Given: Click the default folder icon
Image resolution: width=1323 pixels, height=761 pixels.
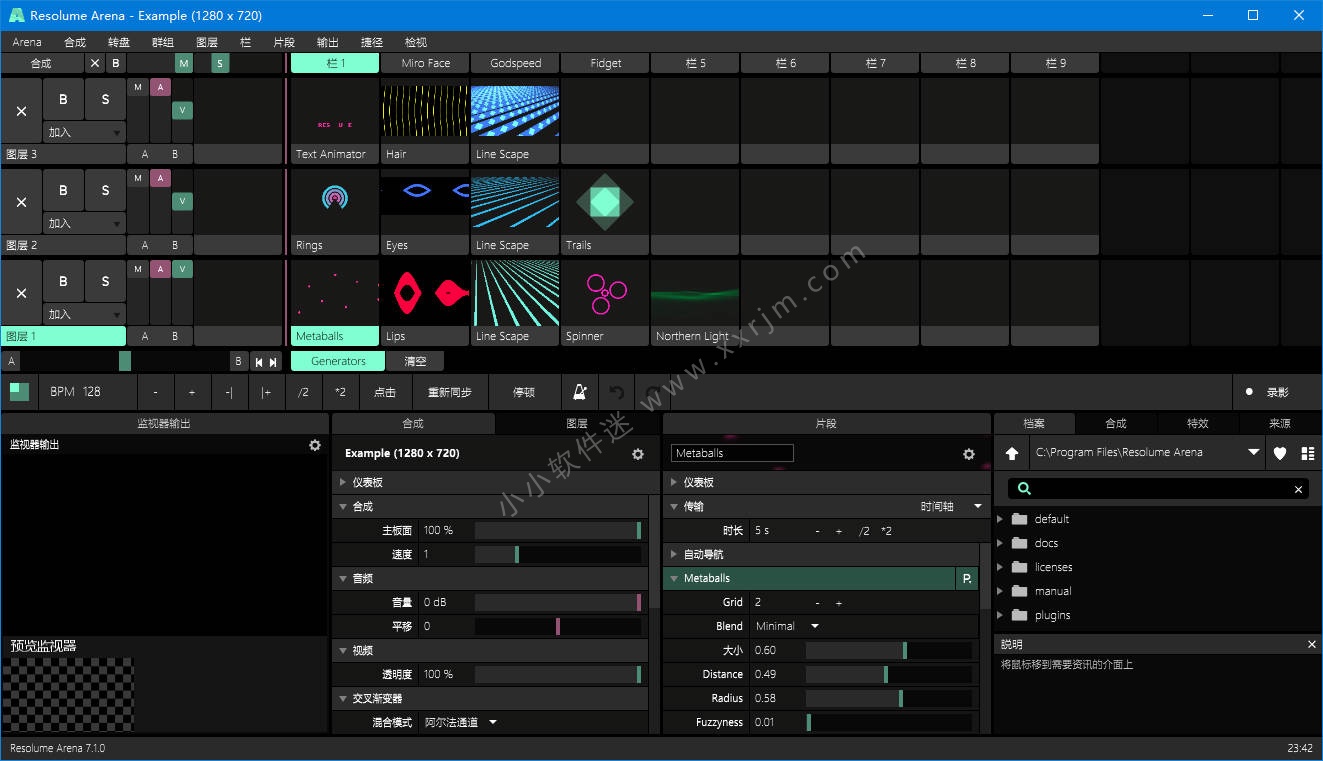Looking at the screenshot, I should click(x=1019, y=519).
